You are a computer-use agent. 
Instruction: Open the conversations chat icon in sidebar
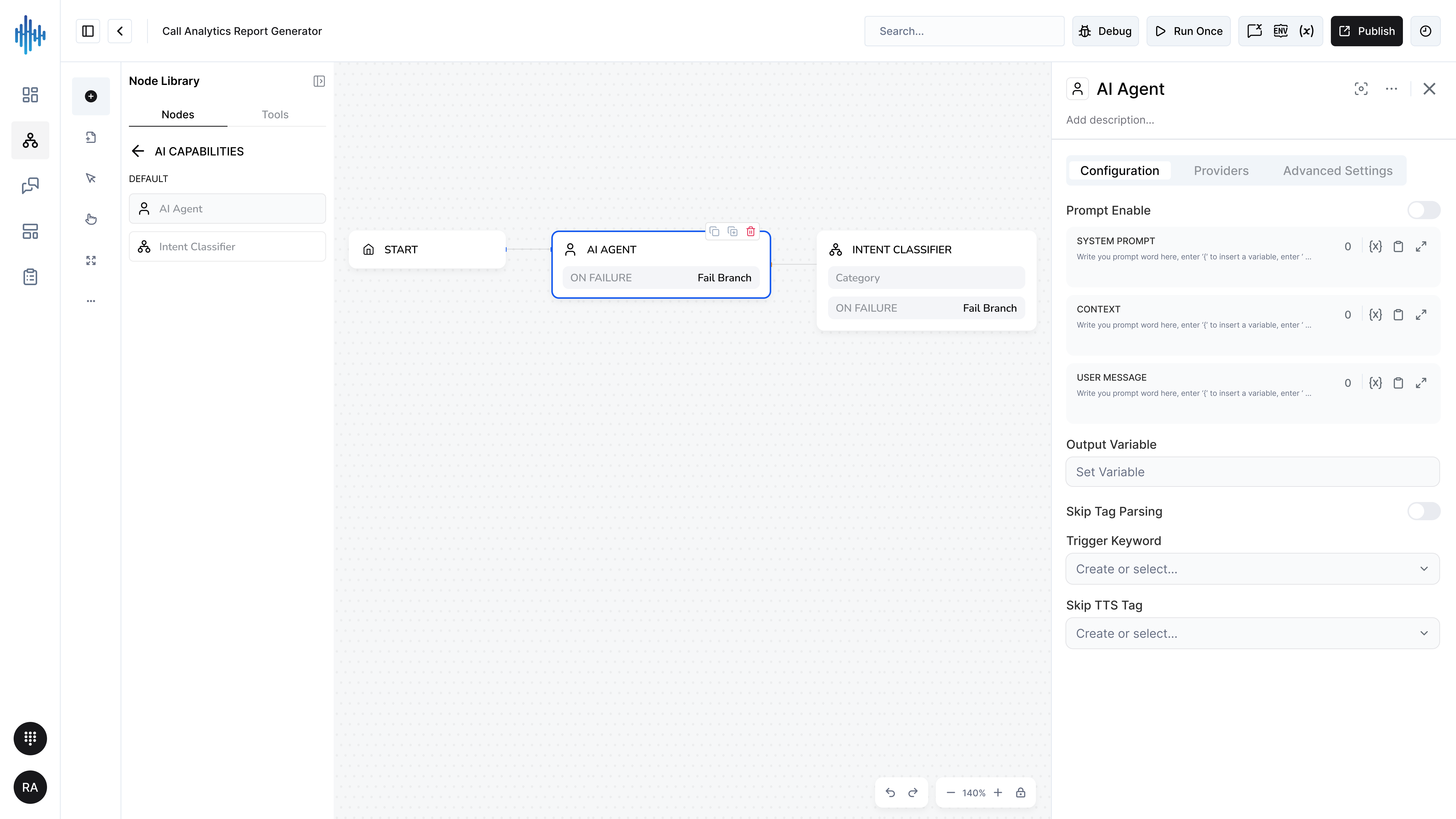[30, 186]
